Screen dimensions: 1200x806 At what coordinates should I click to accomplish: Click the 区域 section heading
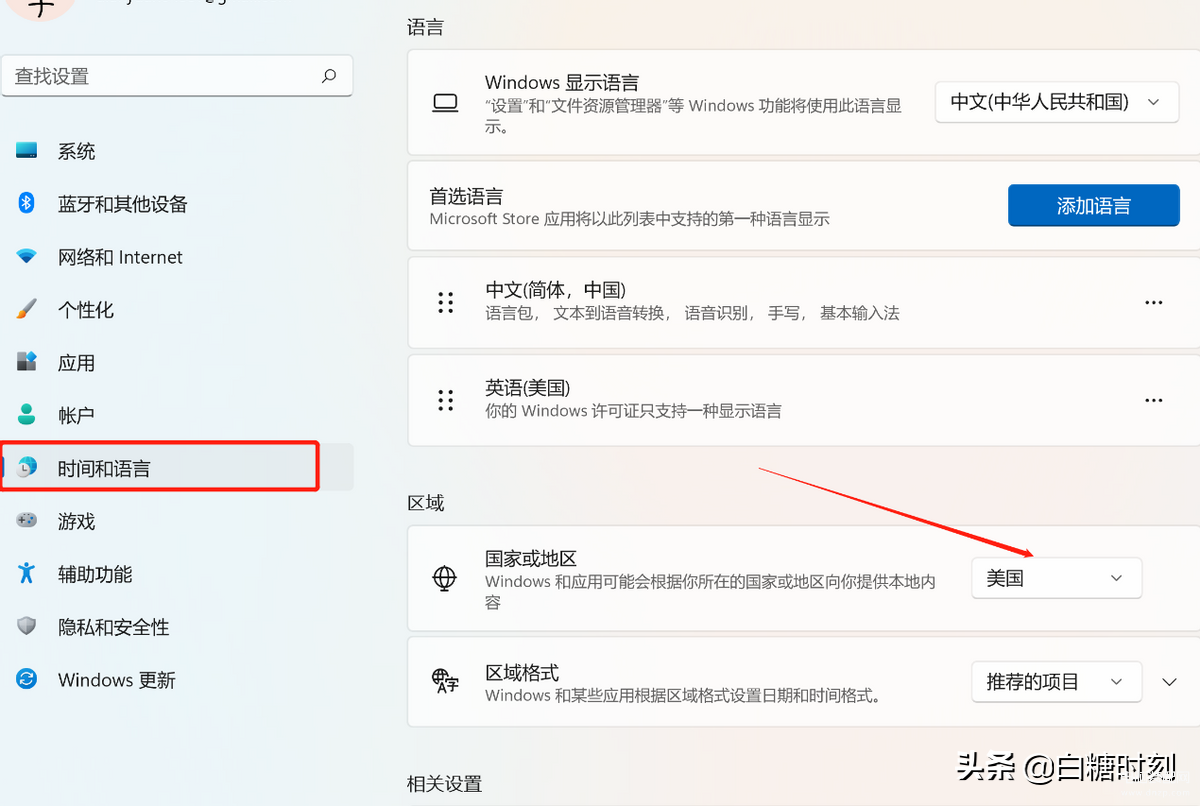pos(426,503)
